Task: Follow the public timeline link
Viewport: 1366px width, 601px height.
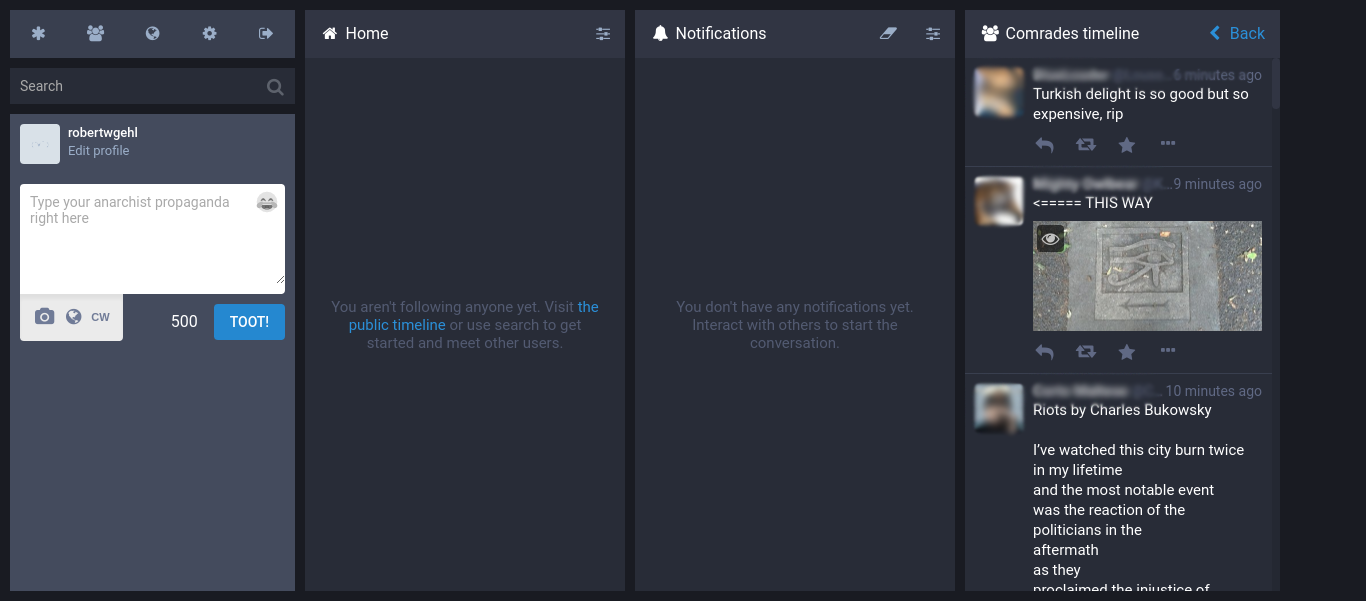Action: pyautogui.click(x=473, y=316)
